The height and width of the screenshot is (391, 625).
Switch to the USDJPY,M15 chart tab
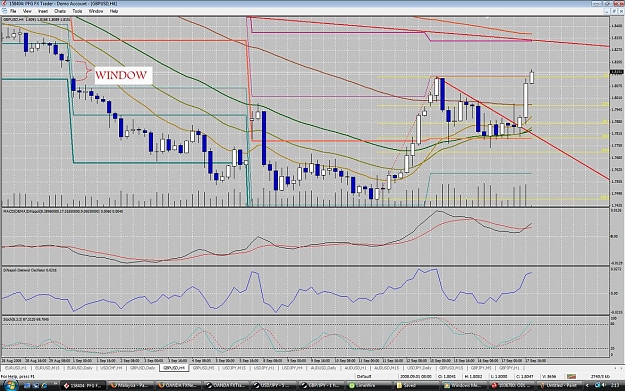[234, 368]
